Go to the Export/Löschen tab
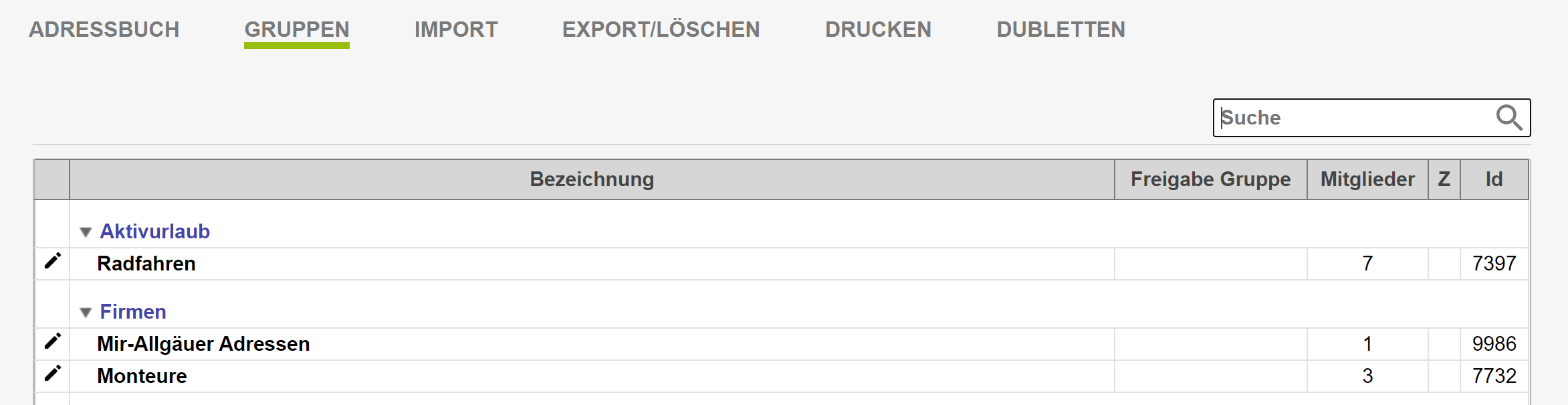The height and width of the screenshot is (405, 1568). [661, 29]
